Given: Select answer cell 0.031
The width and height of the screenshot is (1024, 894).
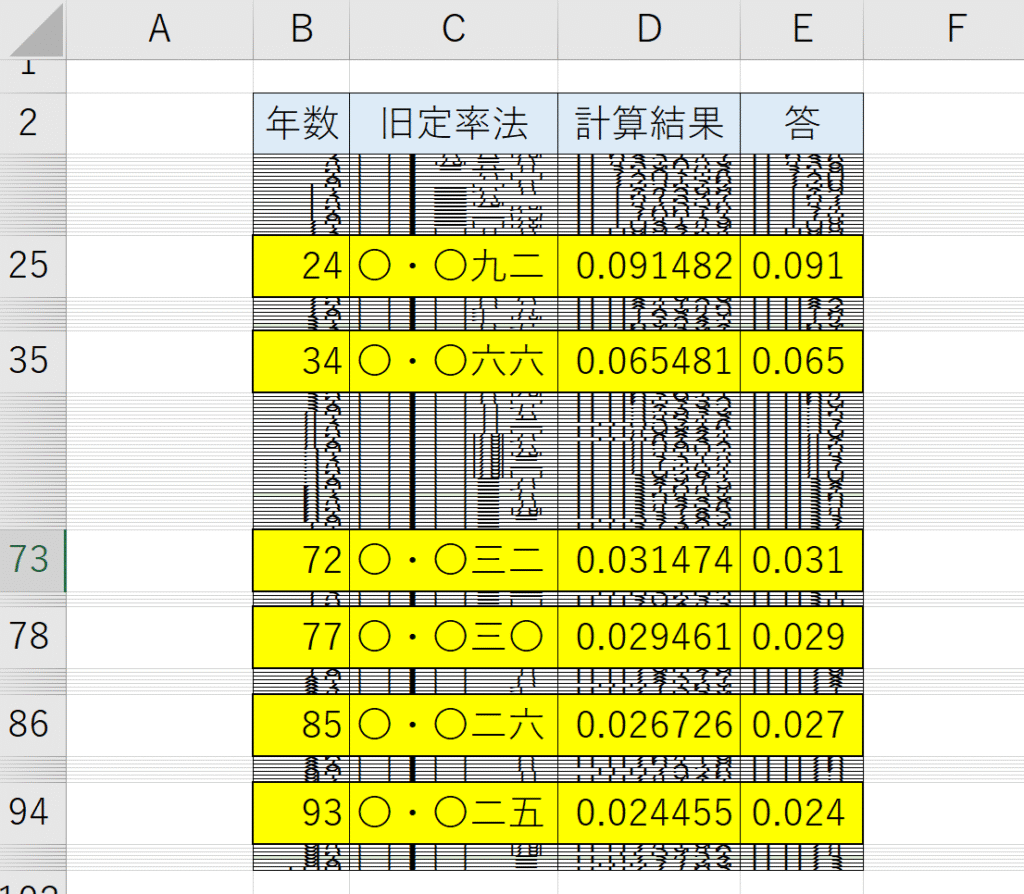Looking at the screenshot, I should 802,560.
